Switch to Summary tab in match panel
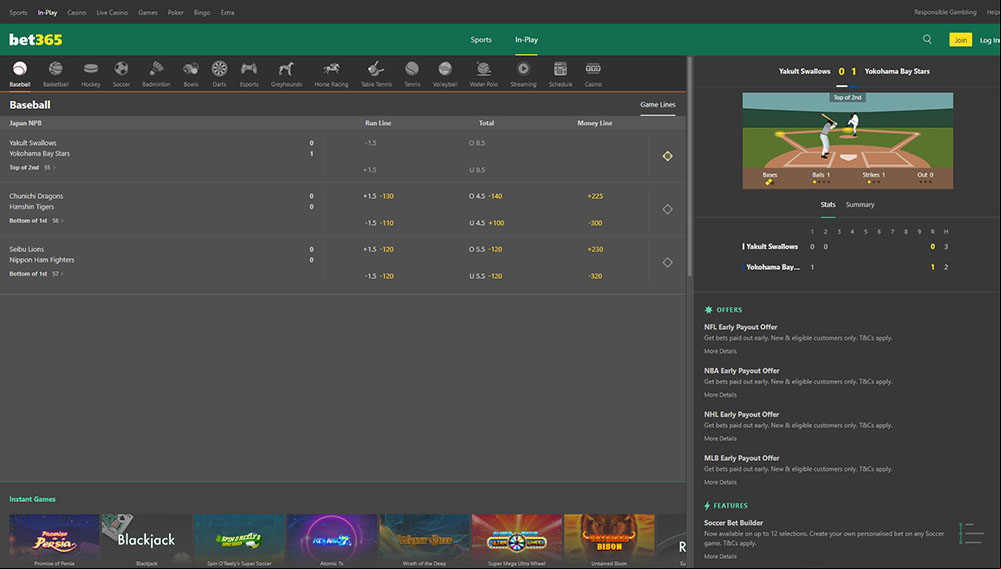1001x569 pixels. [860, 204]
